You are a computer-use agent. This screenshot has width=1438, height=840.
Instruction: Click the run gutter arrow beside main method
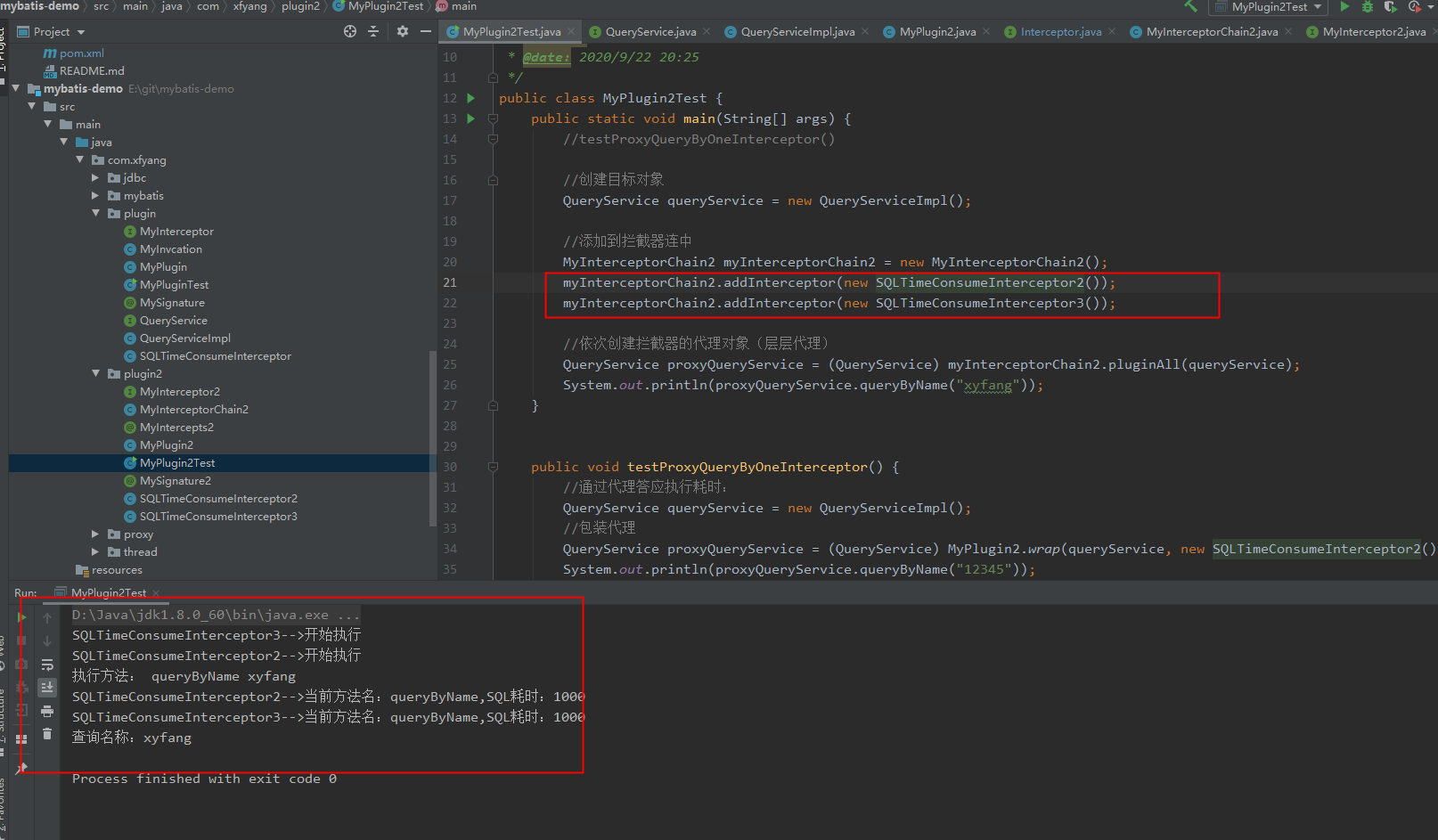point(471,118)
